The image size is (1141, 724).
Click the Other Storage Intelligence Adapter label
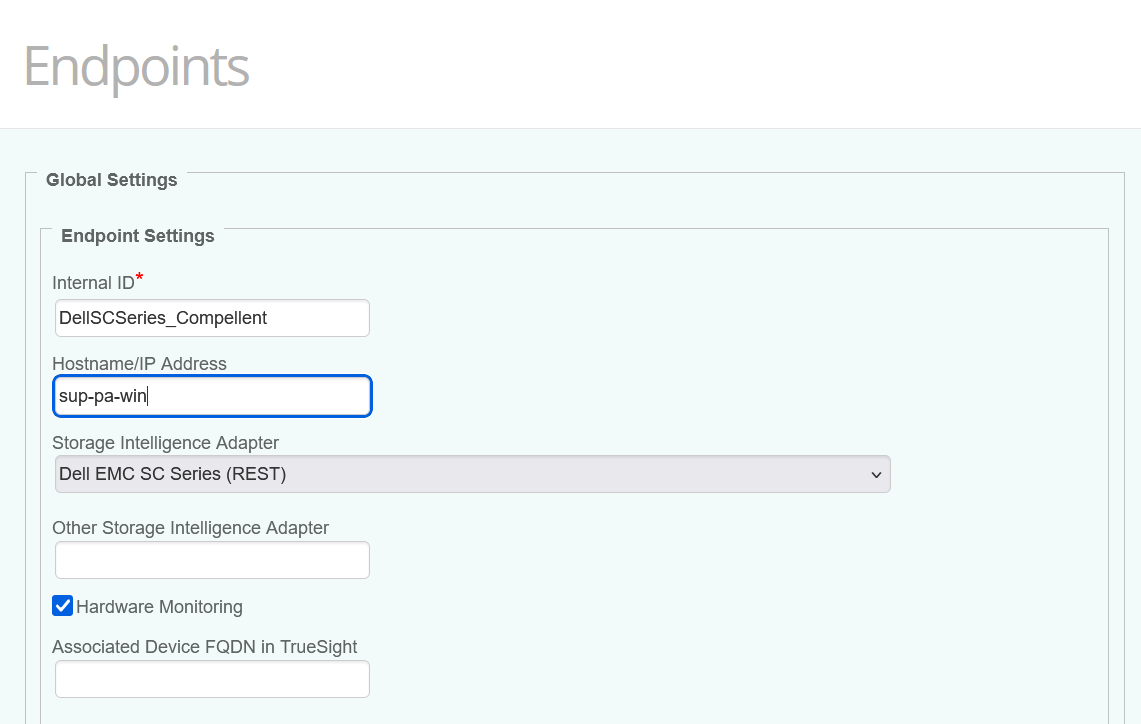[x=190, y=527]
